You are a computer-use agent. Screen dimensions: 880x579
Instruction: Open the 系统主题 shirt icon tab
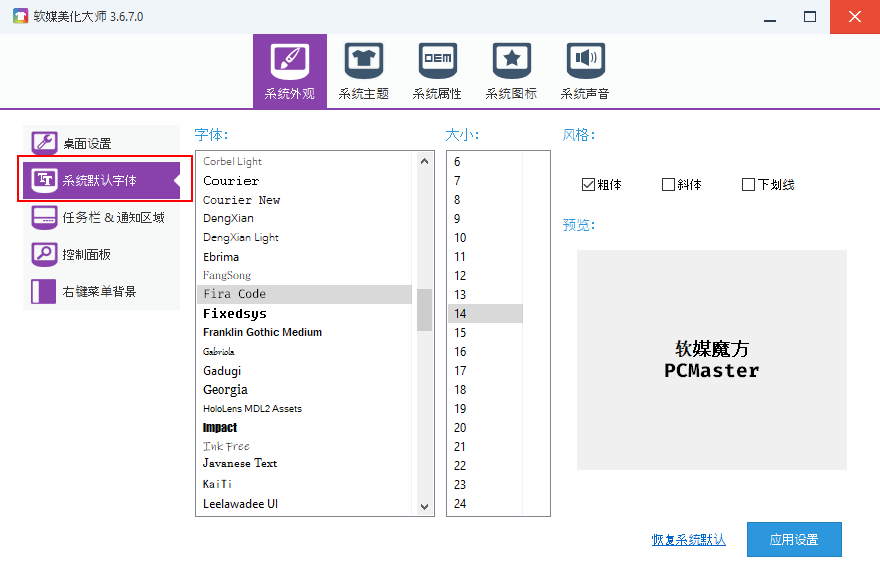(364, 62)
